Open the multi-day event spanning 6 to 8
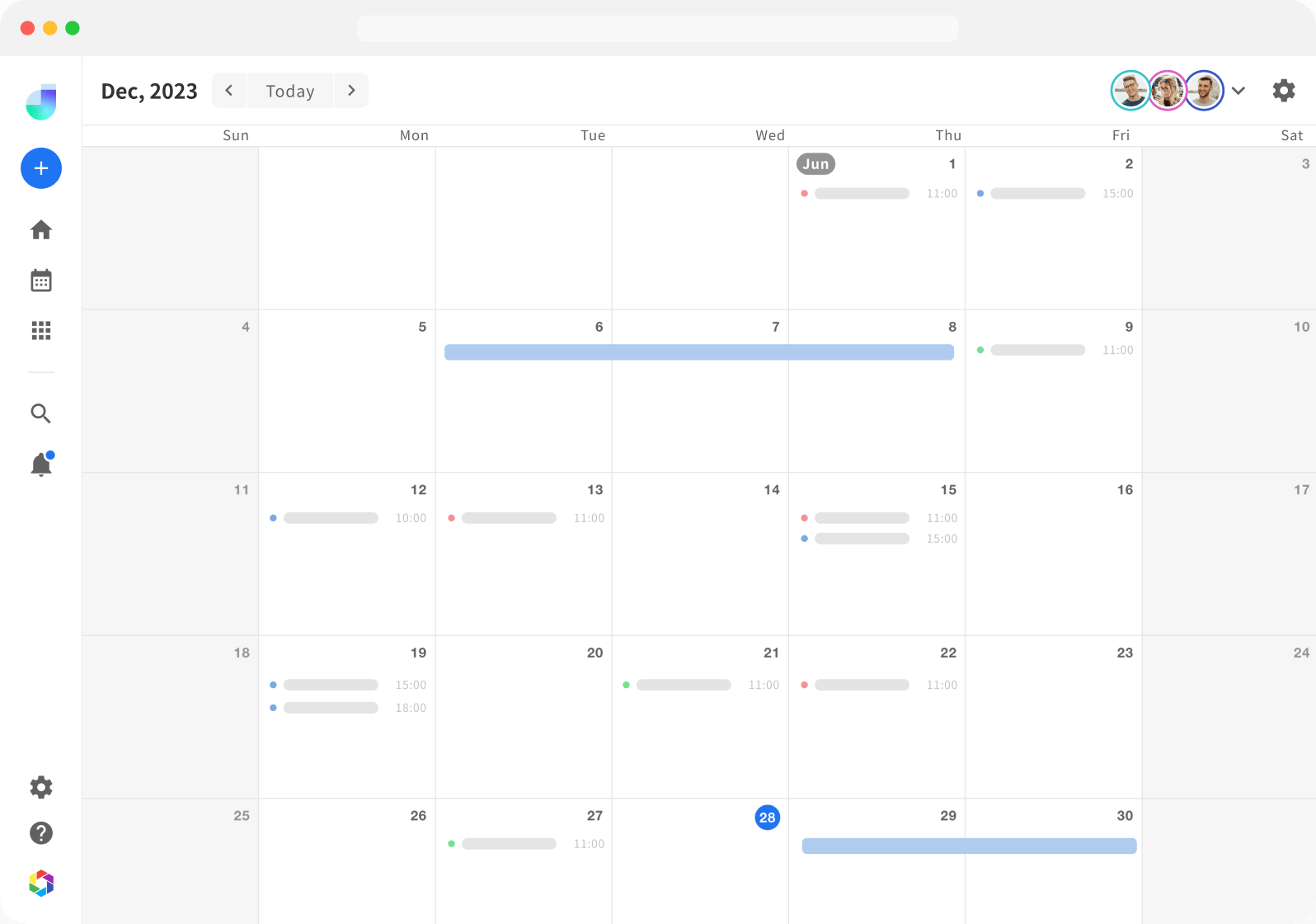 click(x=698, y=352)
